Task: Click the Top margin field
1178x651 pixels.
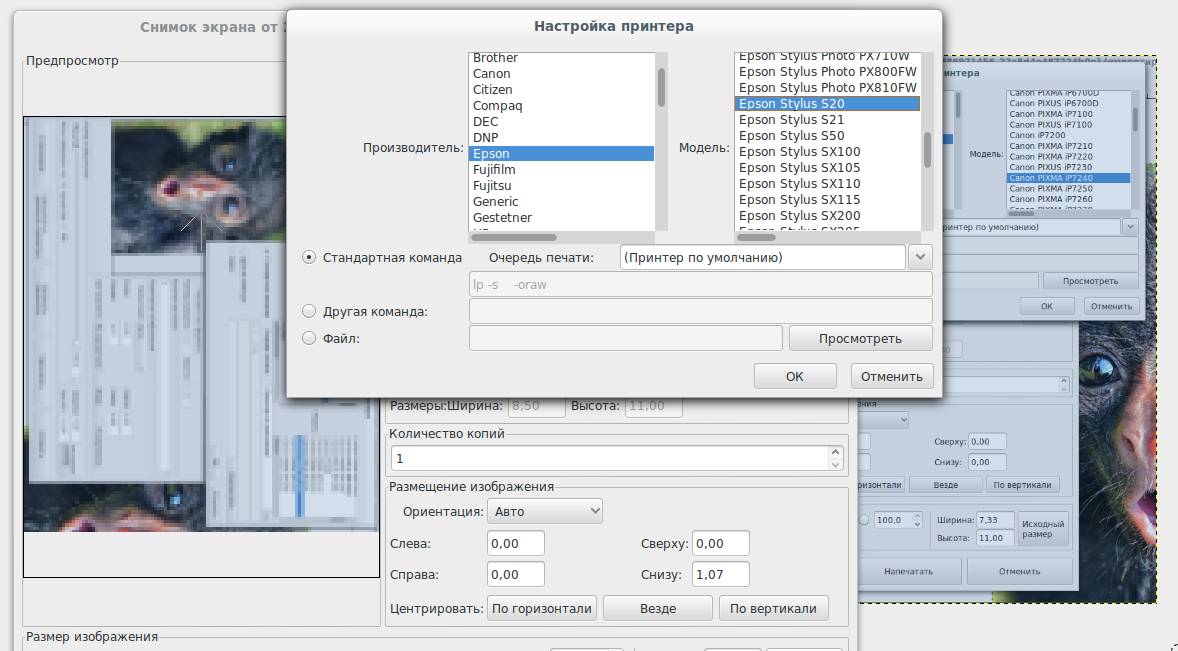Action: pos(720,544)
